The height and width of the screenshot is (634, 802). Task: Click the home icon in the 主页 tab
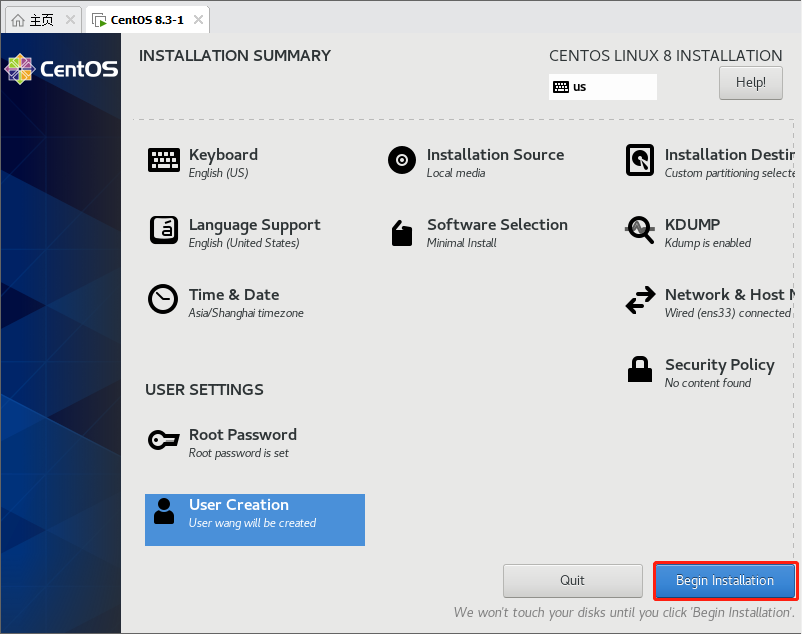(x=18, y=20)
